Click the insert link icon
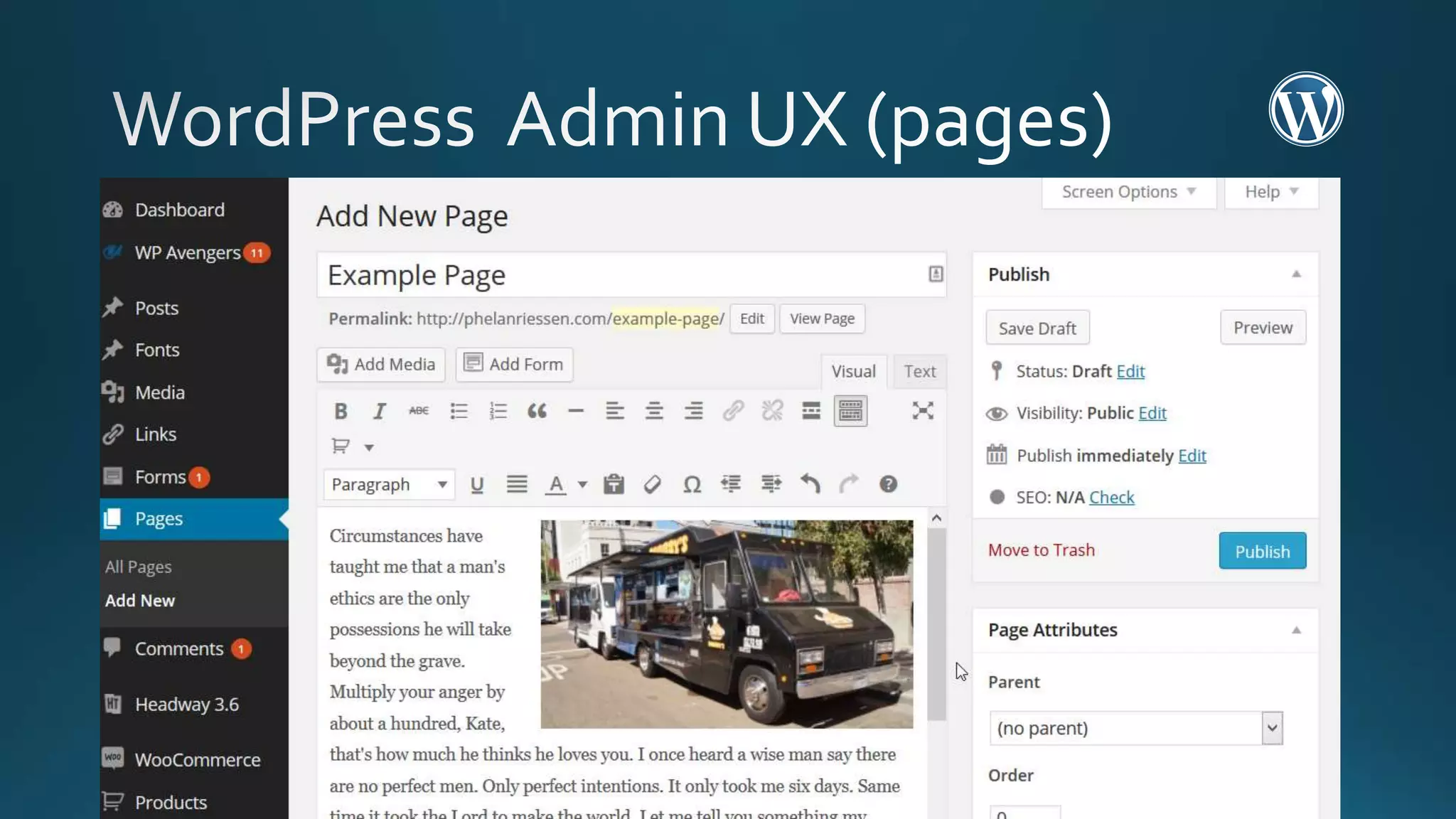This screenshot has width=1456, height=819. pyautogui.click(x=733, y=411)
